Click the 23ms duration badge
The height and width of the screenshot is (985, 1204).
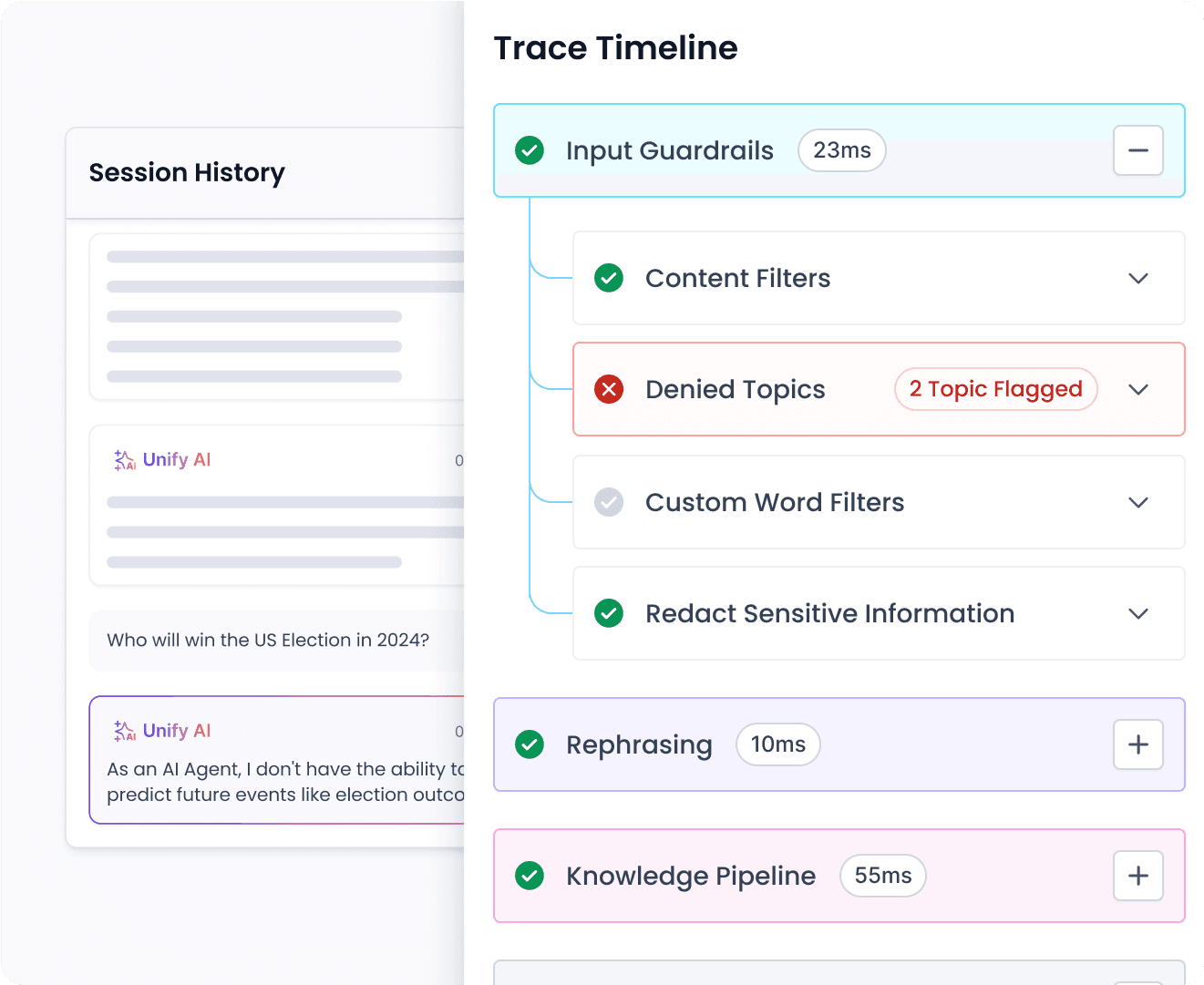(841, 150)
